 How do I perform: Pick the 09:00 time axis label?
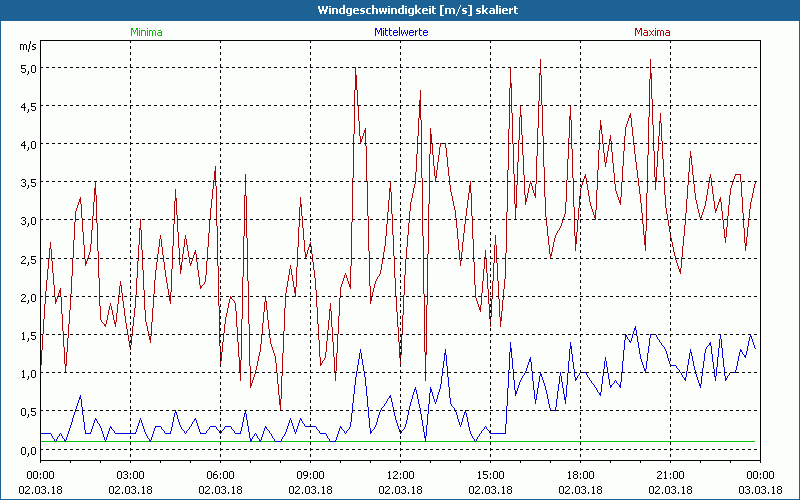pos(311,475)
